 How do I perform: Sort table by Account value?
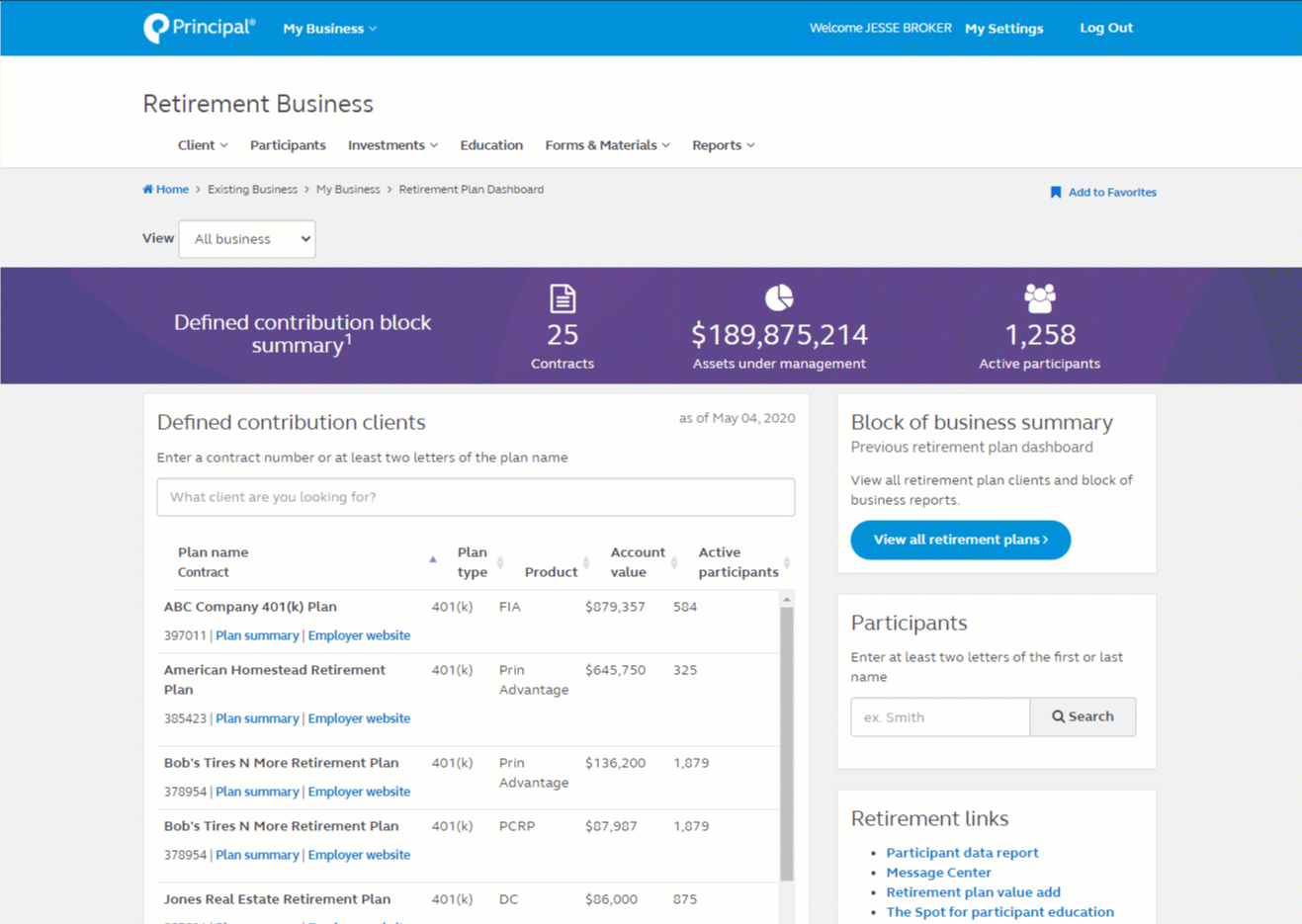[674, 562]
